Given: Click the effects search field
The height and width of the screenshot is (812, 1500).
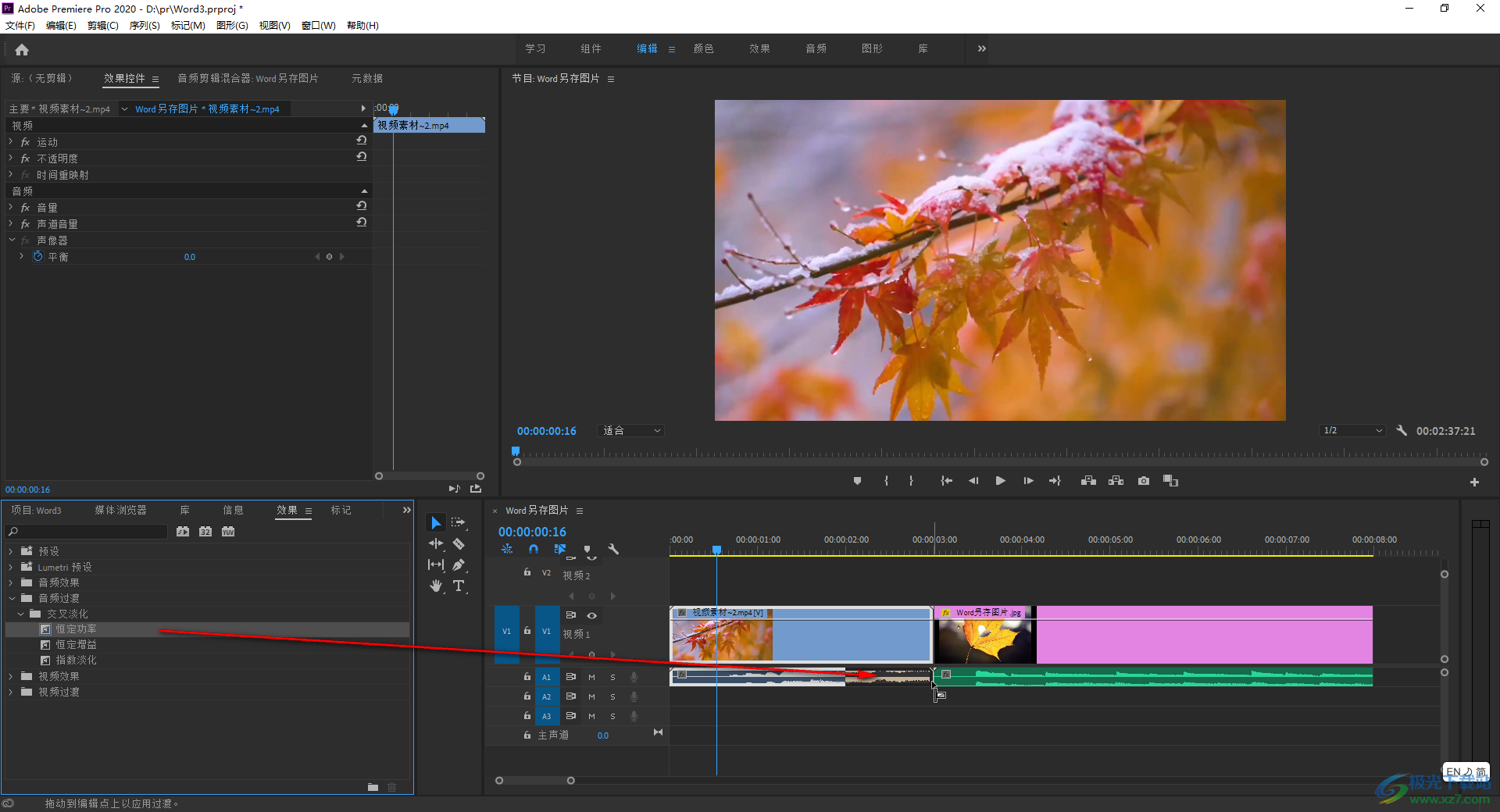Looking at the screenshot, I should (x=87, y=532).
